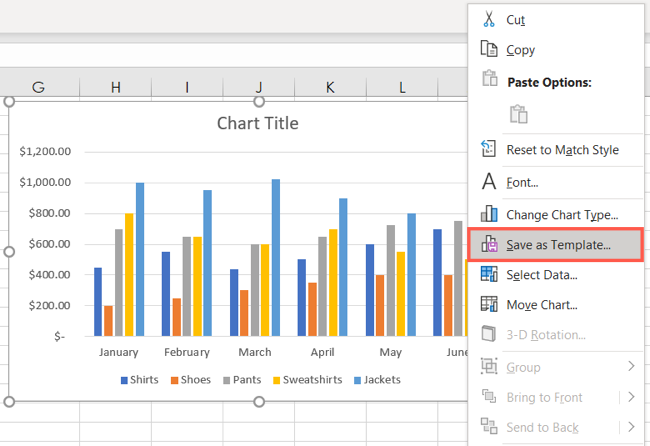Click the paste clipboard icon under Paste Options
The height and width of the screenshot is (446, 650).
518,114
